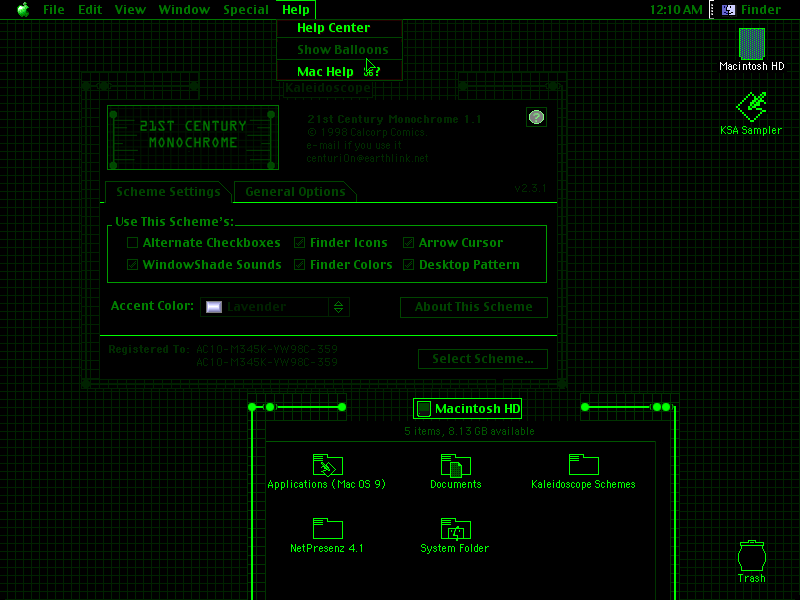Open the System Folder icon

click(455, 529)
